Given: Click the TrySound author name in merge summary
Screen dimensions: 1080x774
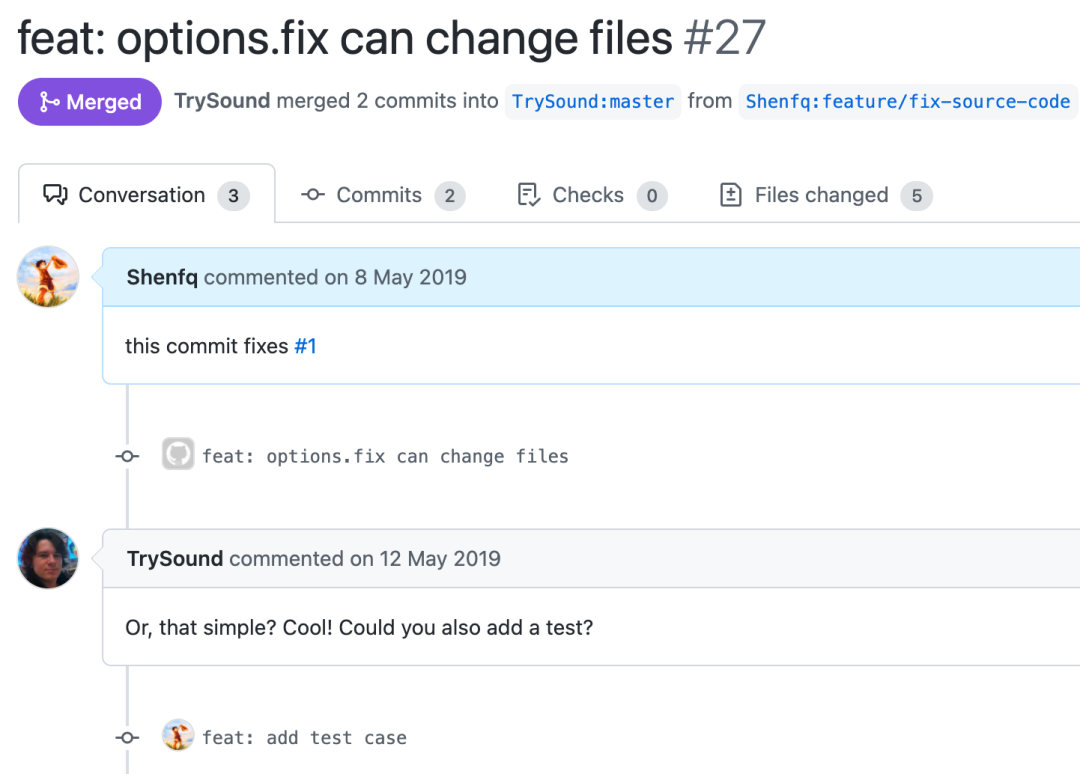Looking at the screenshot, I should coord(222,101).
